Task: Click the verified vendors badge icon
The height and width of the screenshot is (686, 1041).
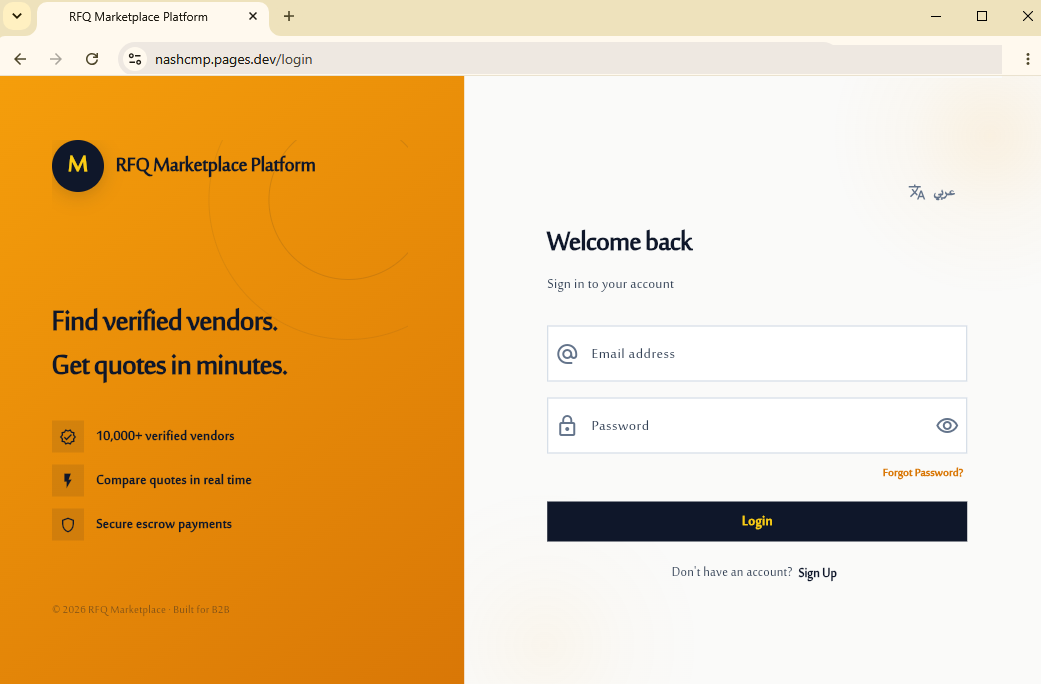Action: pos(68,437)
